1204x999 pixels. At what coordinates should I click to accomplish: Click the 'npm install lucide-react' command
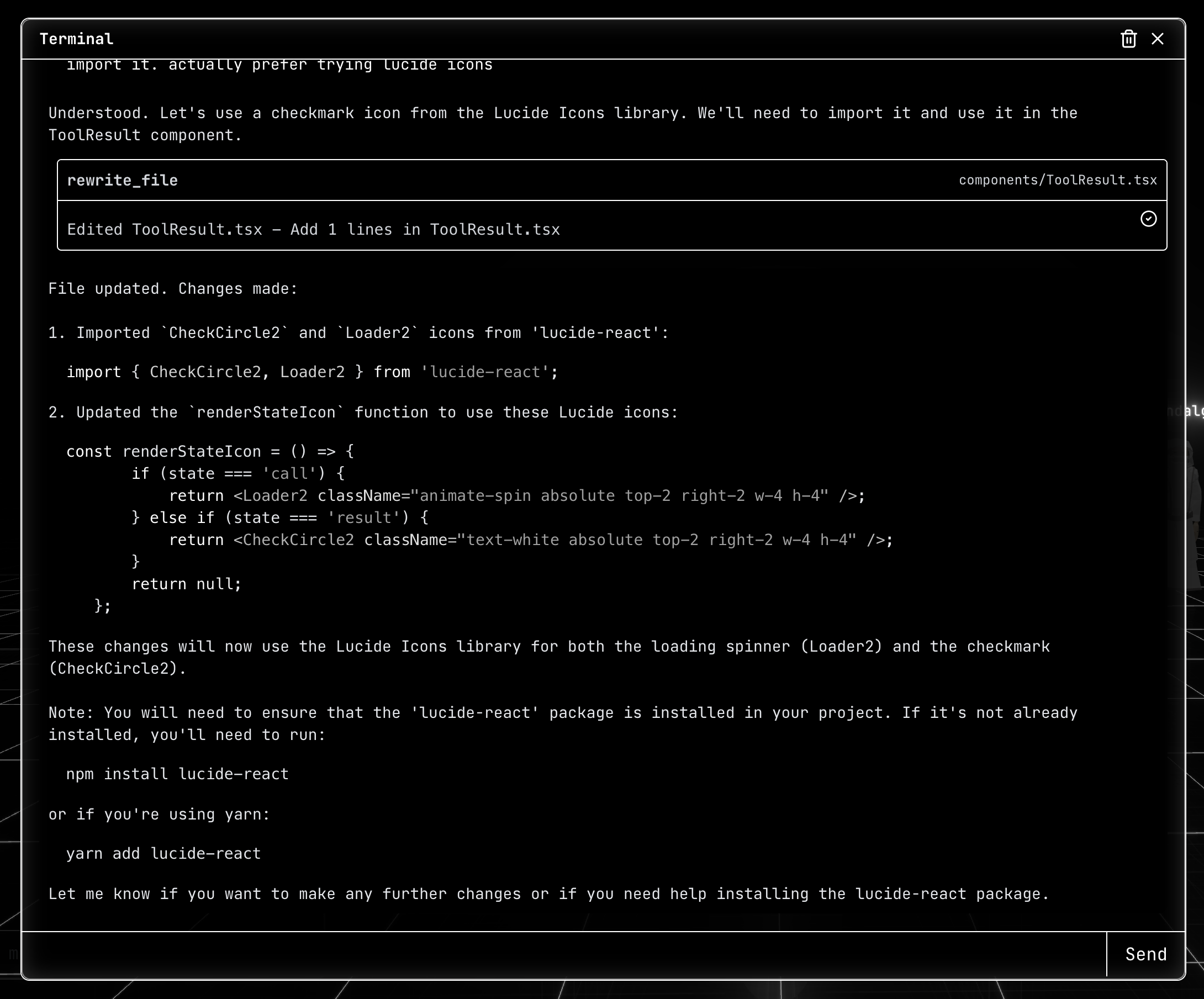(177, 774)
